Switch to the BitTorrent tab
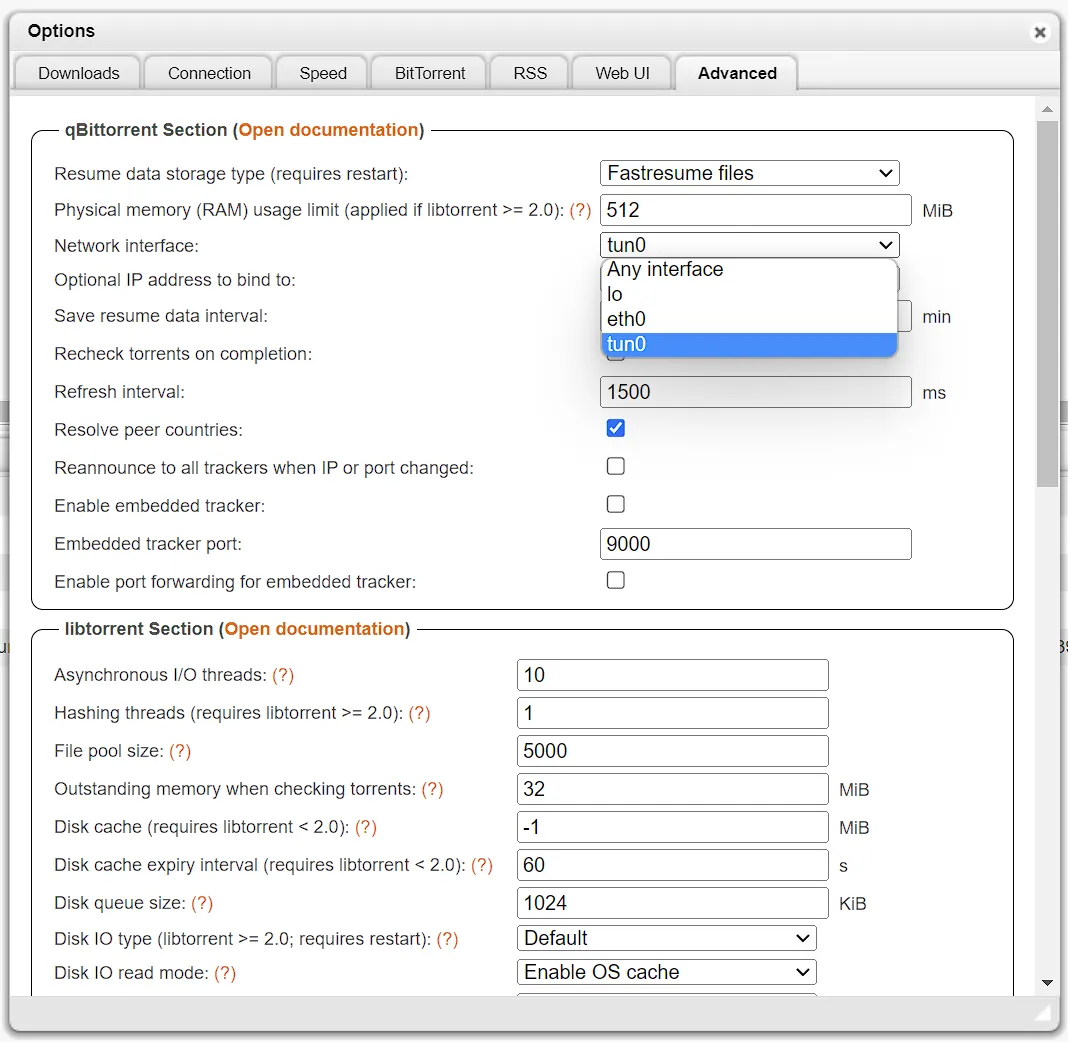The image size is (1068, 1042). tap(430, 73)
